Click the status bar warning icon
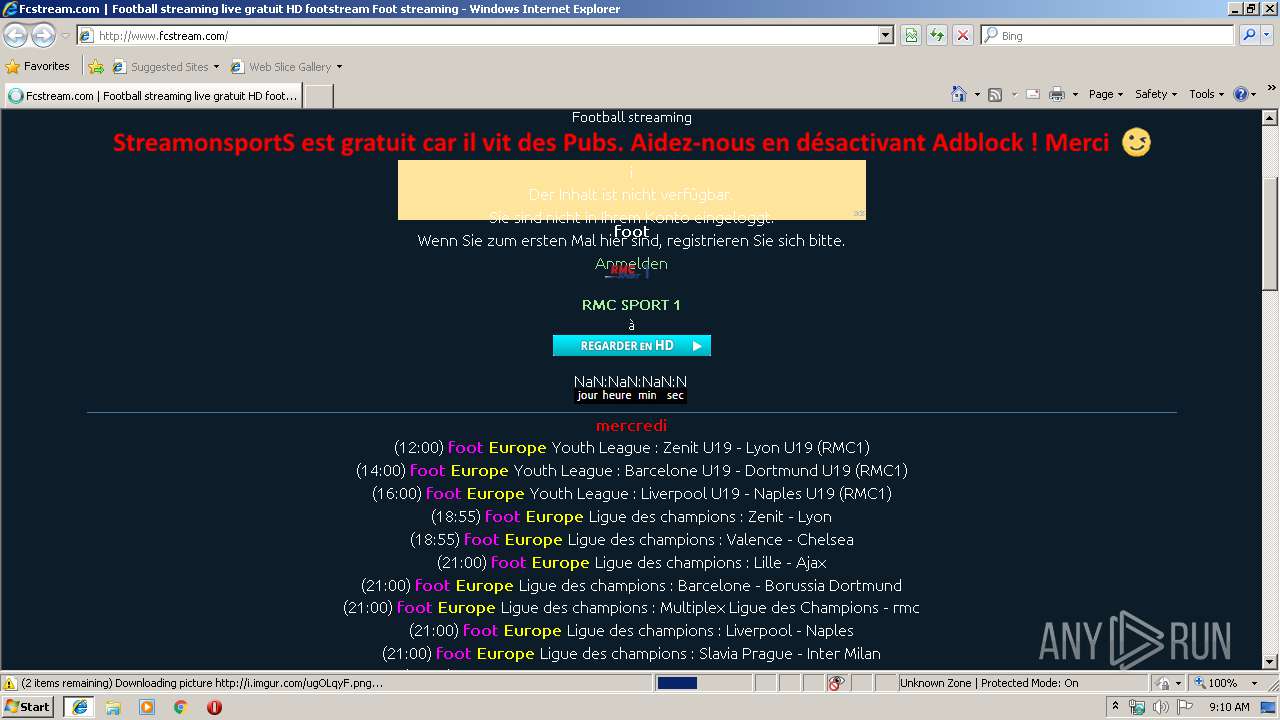This screenshot has width=1280, height=720. 10,683
